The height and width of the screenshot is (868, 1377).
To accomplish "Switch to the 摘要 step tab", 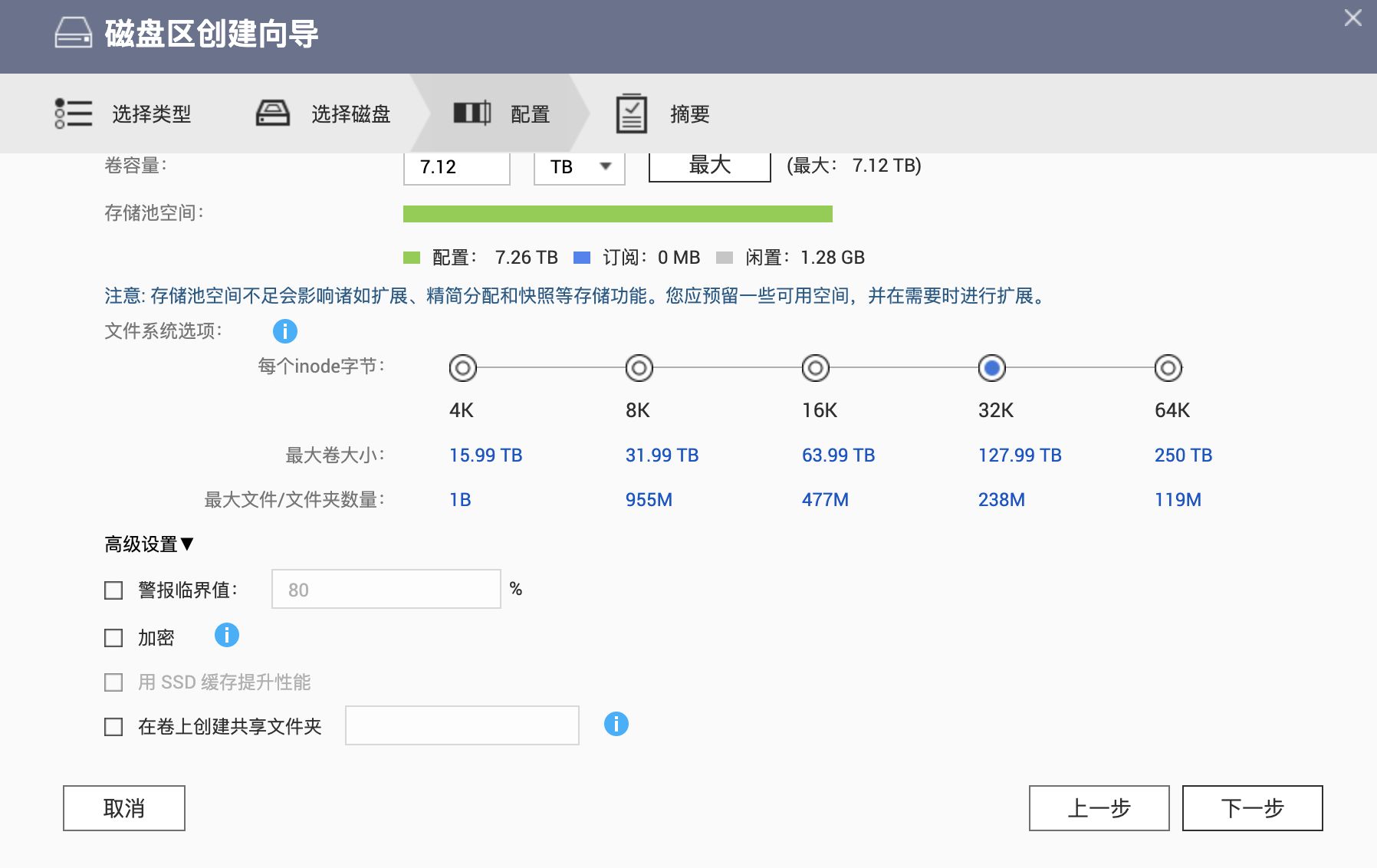I will tap(688, 114).
